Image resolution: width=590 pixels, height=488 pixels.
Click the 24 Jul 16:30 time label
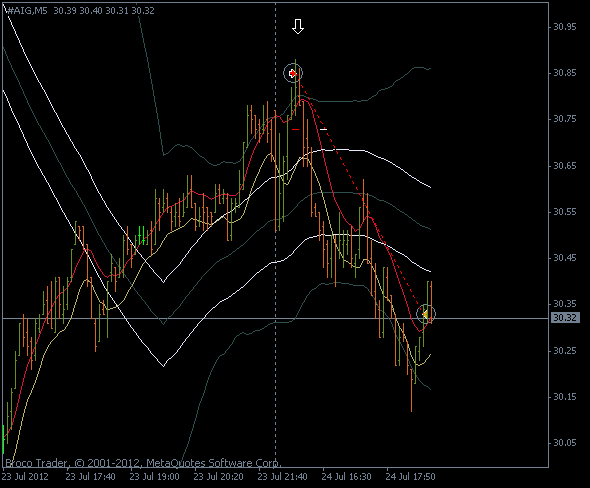pos(346,477)
